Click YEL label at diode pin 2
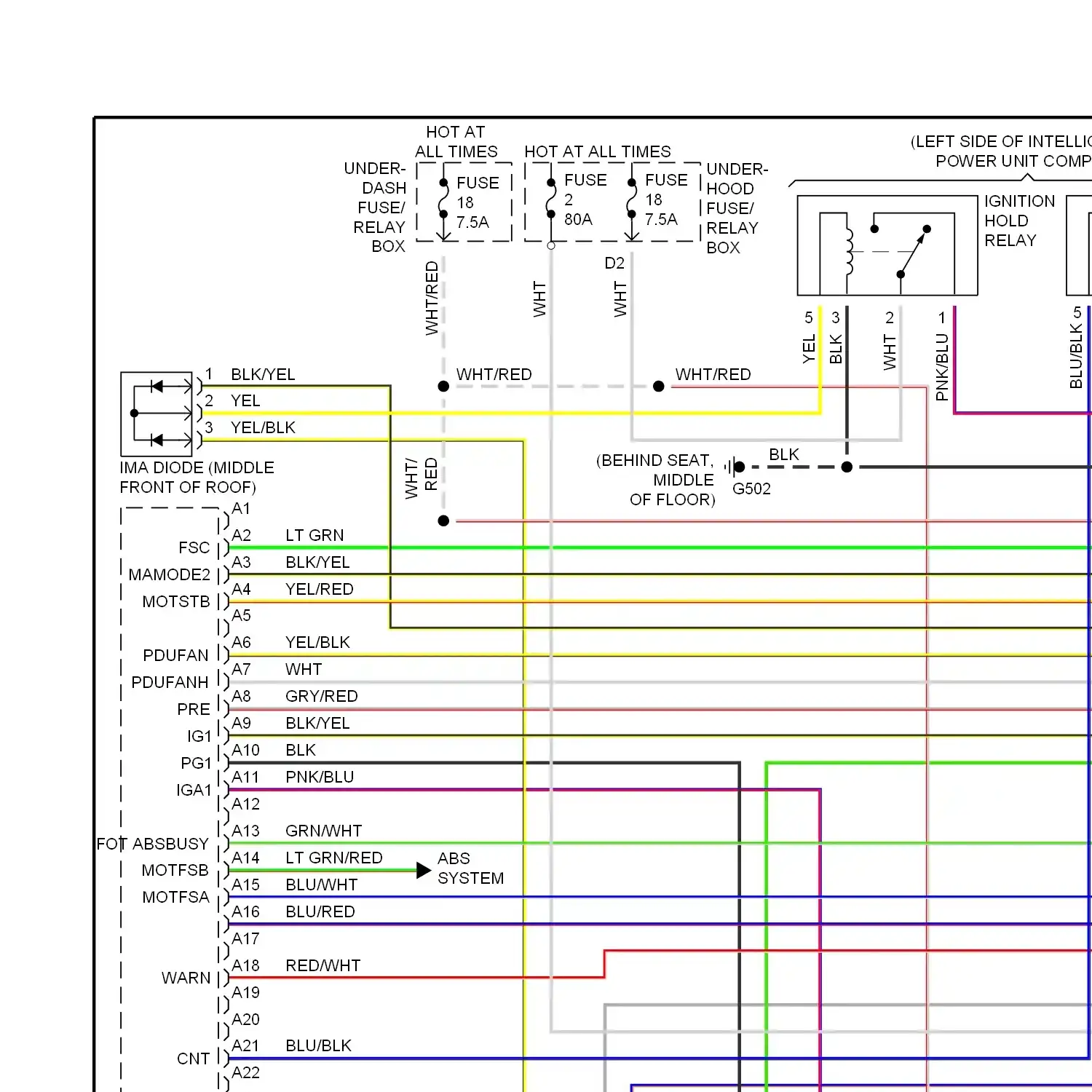Viewport: 1092px width, 1092px height. tap(245, 400)
